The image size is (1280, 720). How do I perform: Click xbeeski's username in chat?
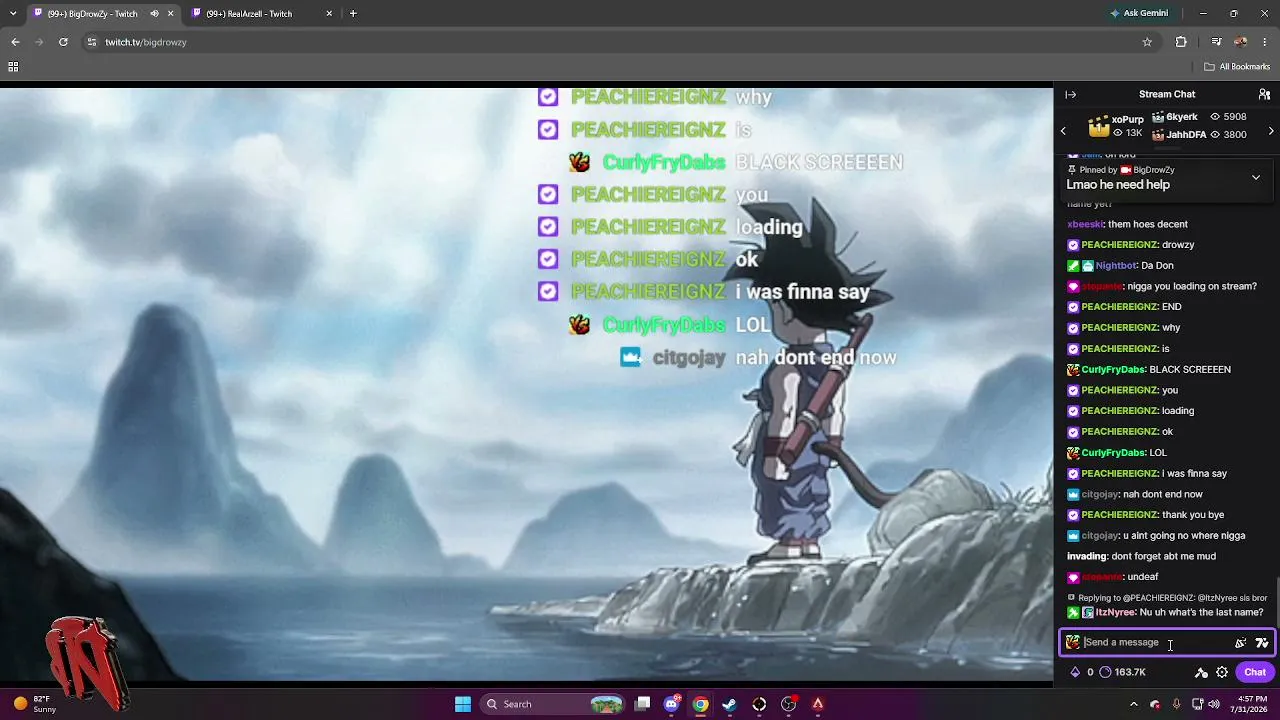click(1085, 225)
